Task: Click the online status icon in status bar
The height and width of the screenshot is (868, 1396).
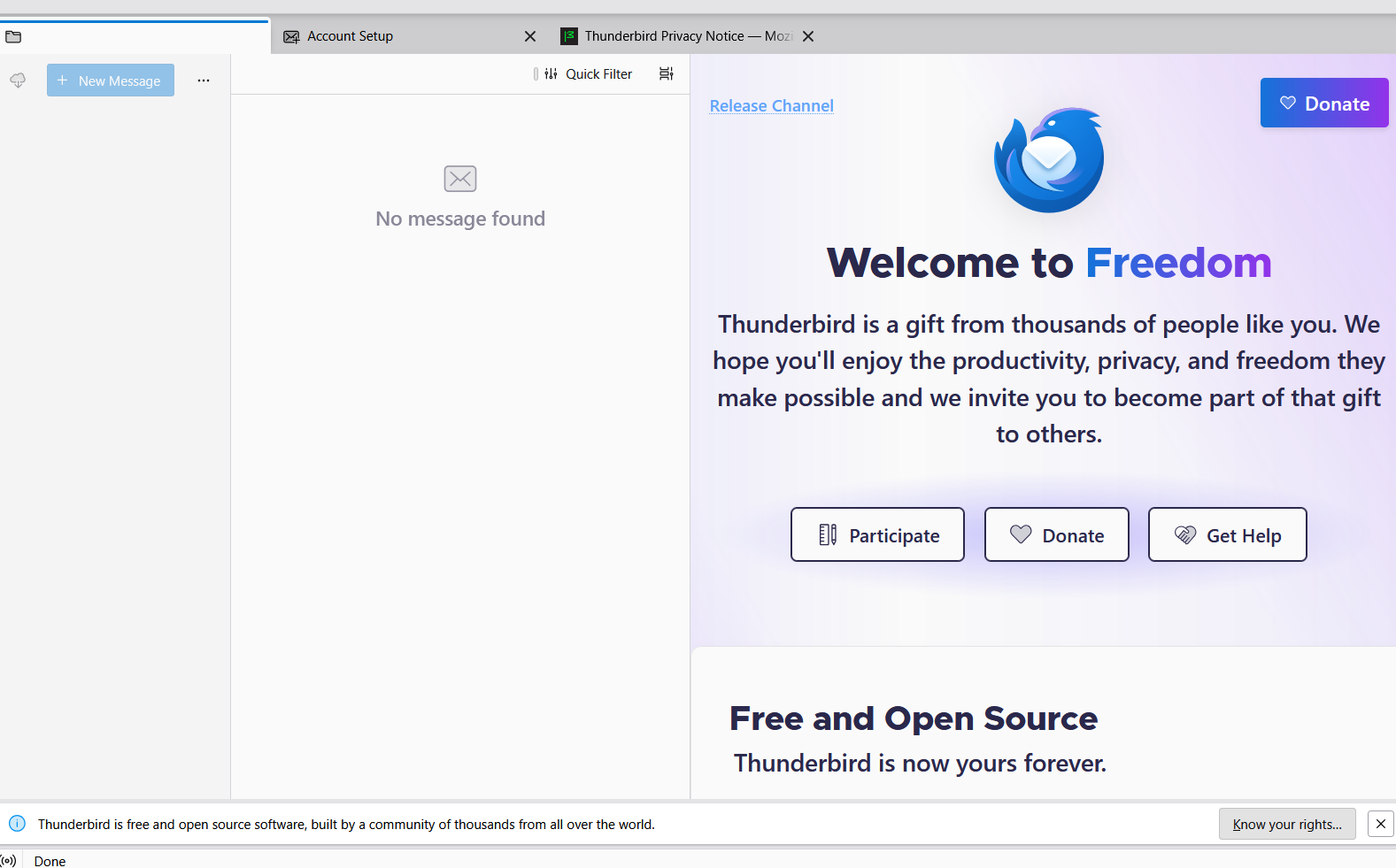Action: coord(9,861)
